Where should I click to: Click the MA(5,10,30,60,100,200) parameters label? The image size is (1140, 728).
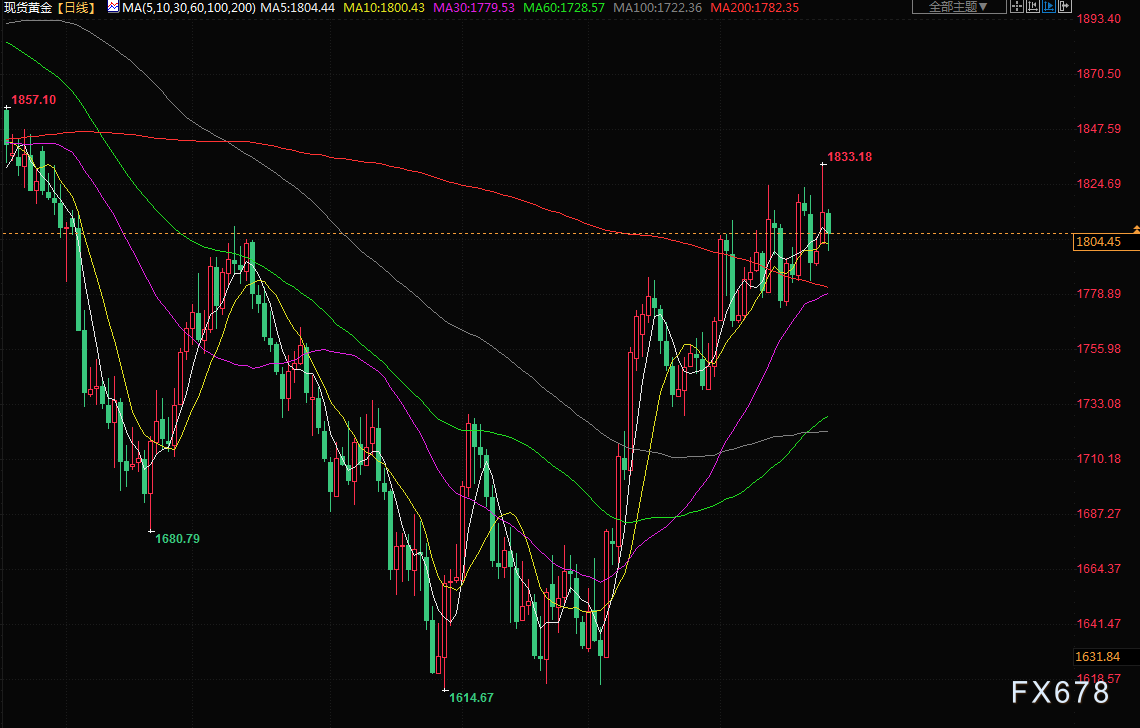click(x=189, y=8)
